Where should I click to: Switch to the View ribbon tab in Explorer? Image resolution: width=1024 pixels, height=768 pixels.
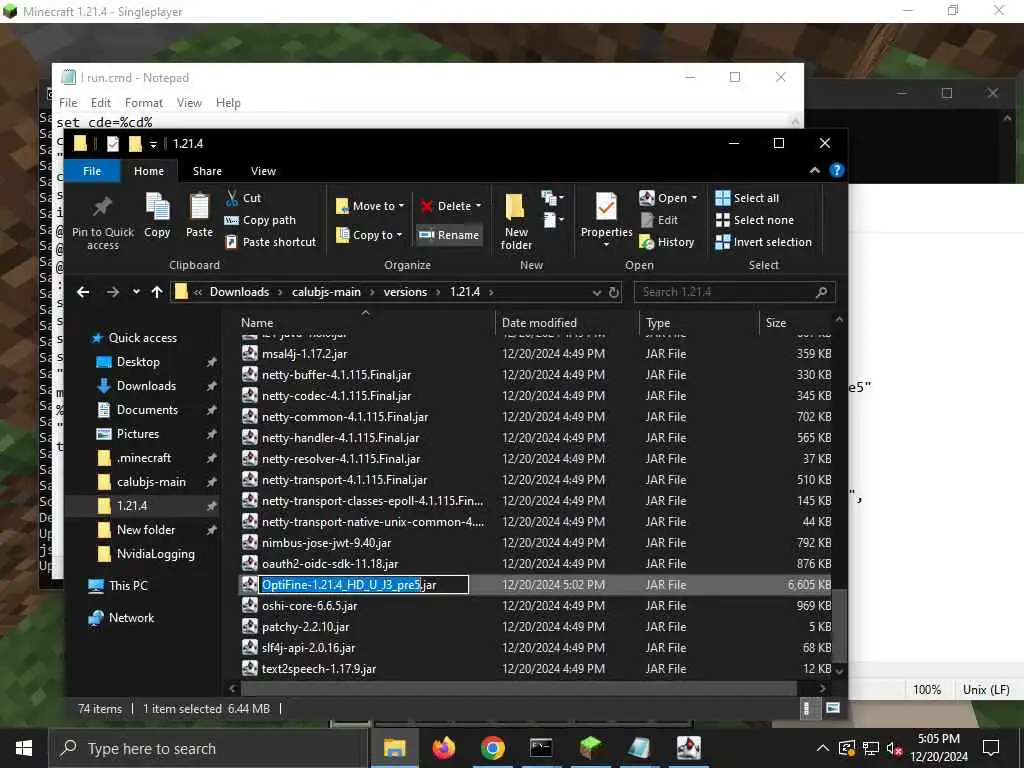(263, 170)
